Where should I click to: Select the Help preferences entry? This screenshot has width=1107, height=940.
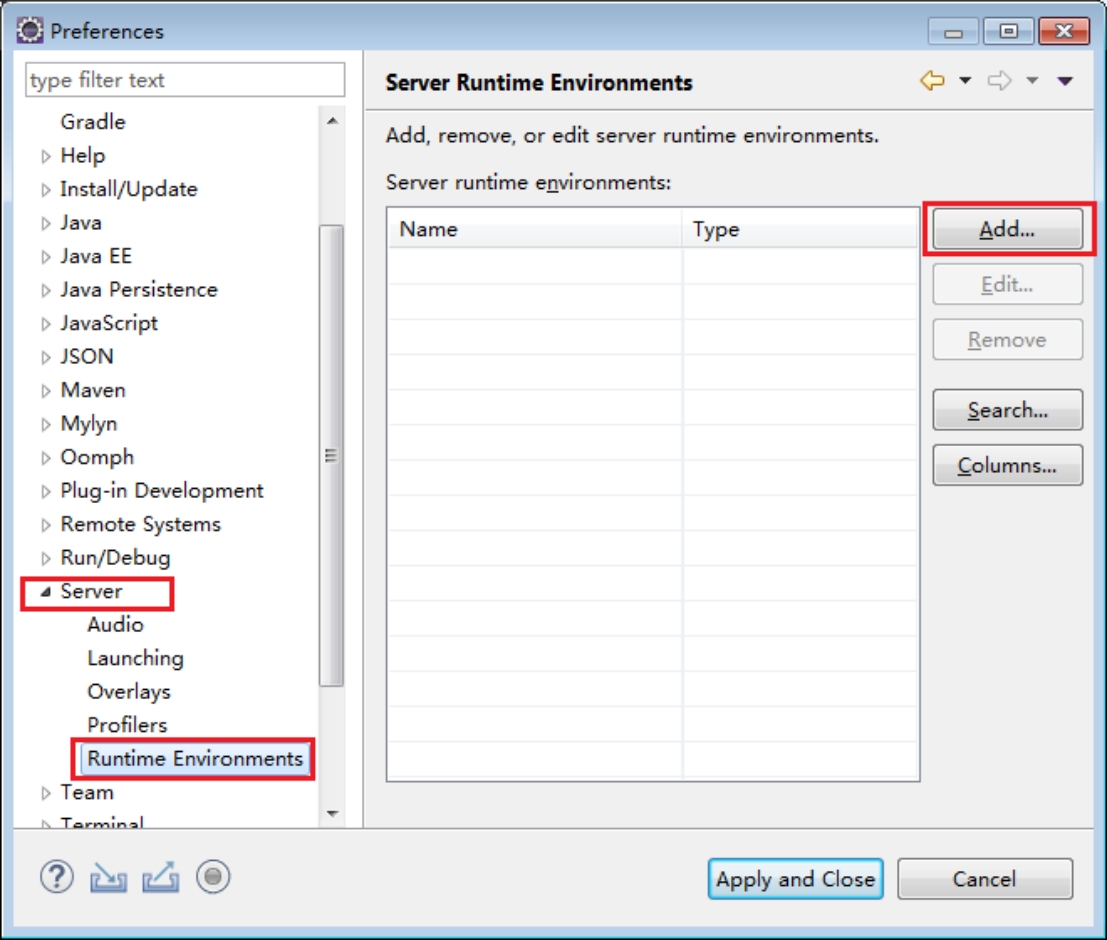83,155
